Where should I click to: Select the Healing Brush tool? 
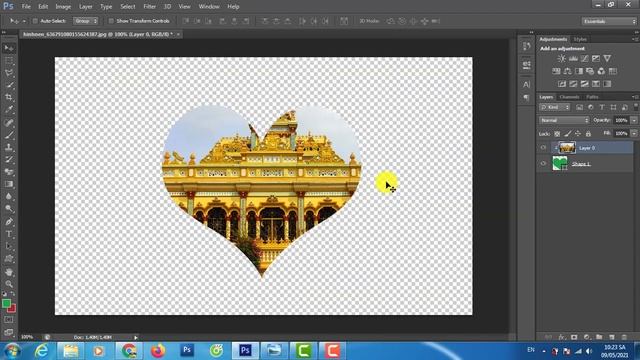pos(9,123)
